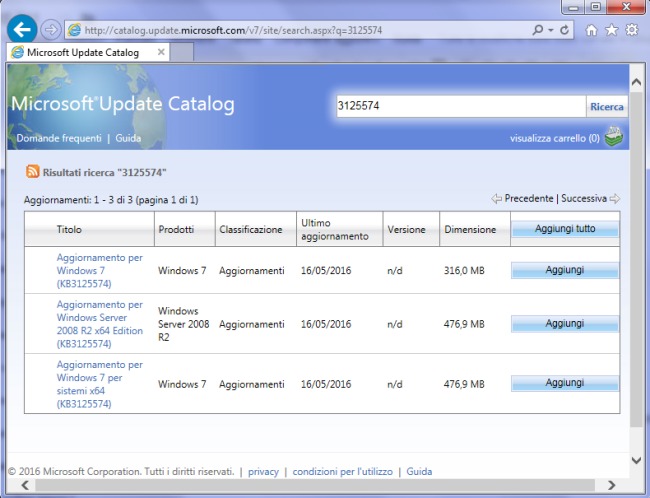This screenshot has width=650, height=498.
Task: Click the Successiva page link
Action: point(584,199)
